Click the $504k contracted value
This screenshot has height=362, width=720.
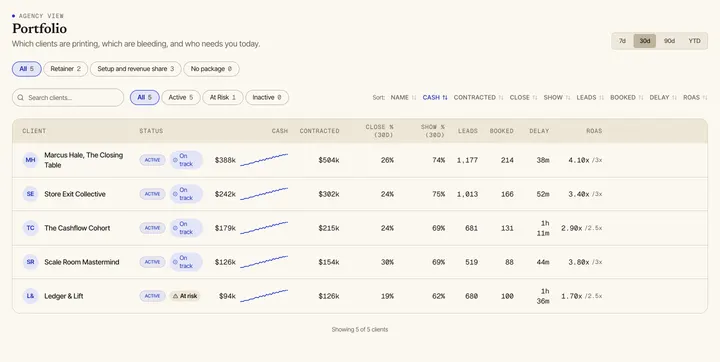pyautogui.click(x=329, y=160)
